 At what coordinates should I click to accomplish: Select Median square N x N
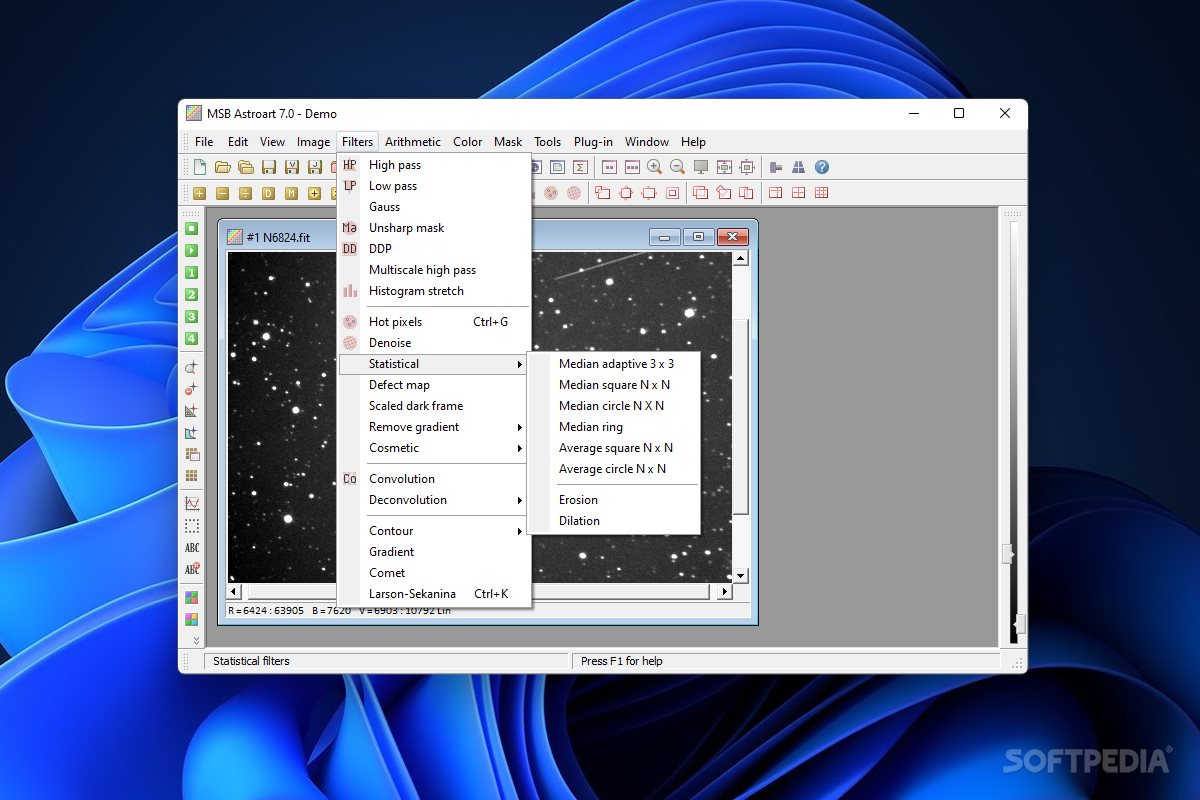[614, 385]
